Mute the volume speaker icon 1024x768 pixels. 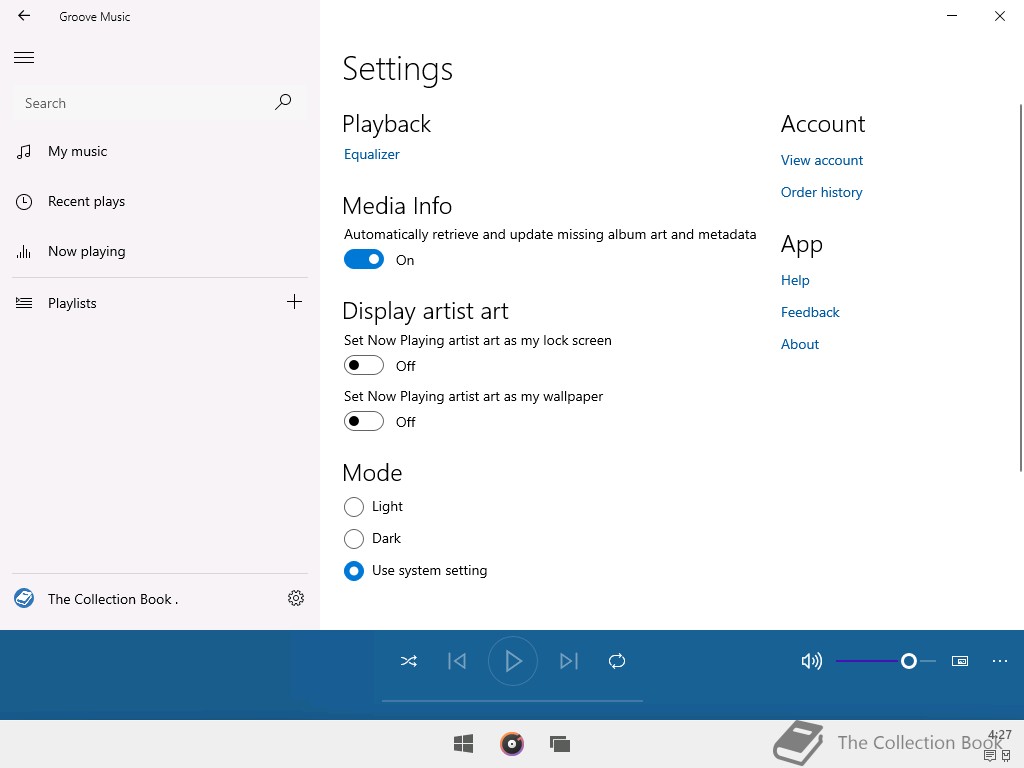812,661
